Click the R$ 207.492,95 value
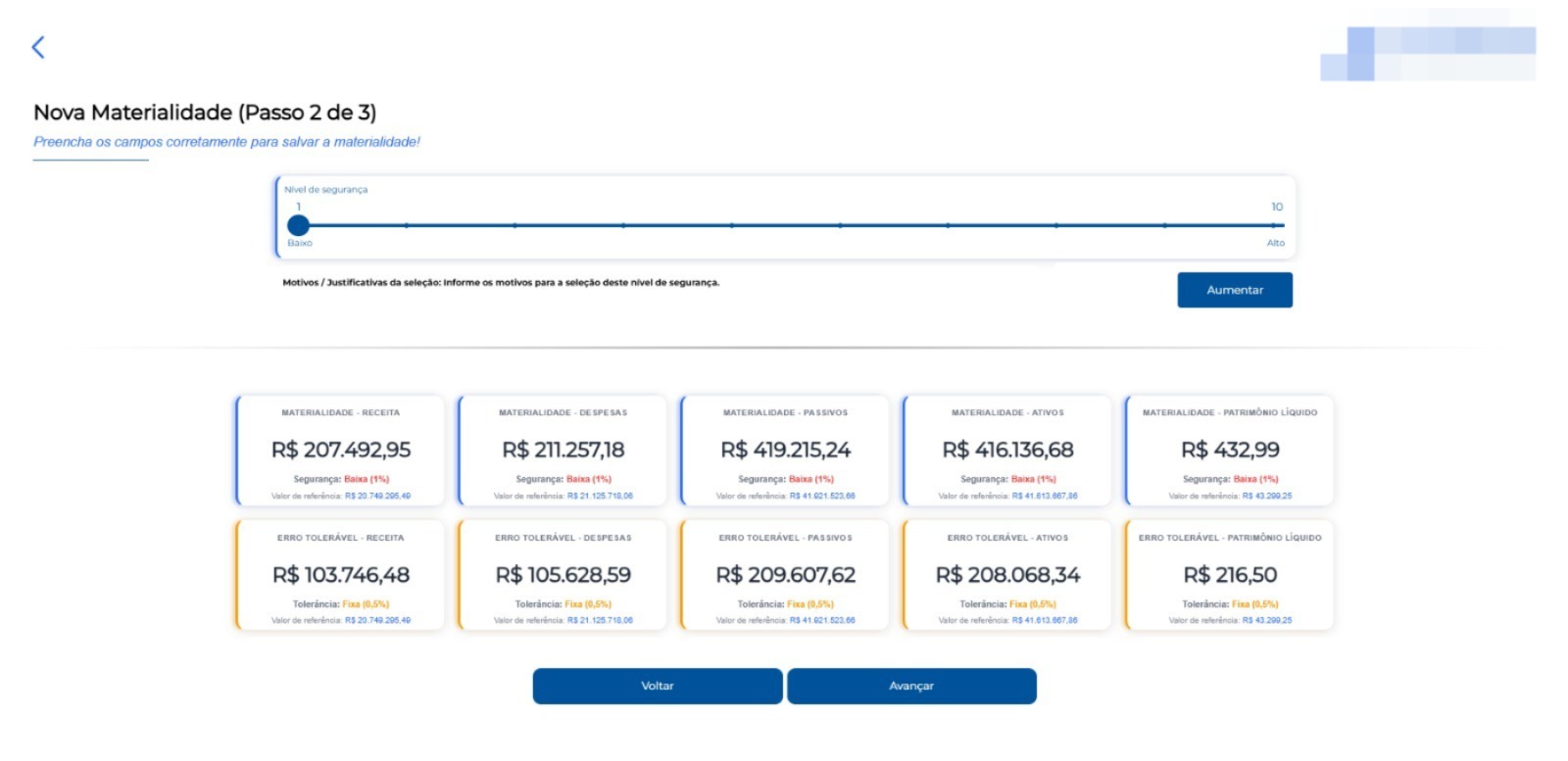1568x761 pixels. (341, 450)
